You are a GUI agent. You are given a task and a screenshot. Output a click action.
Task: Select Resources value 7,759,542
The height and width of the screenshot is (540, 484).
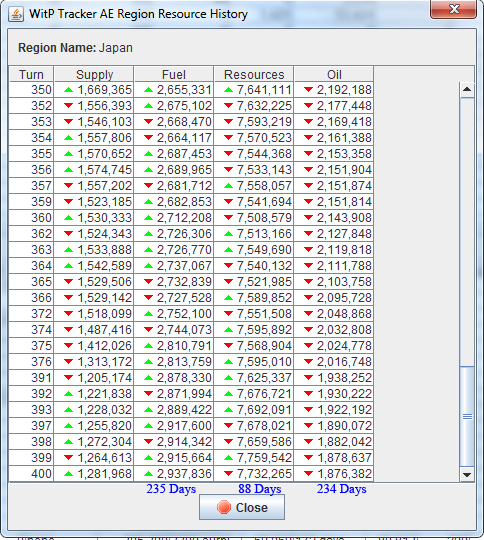point(254,458)
